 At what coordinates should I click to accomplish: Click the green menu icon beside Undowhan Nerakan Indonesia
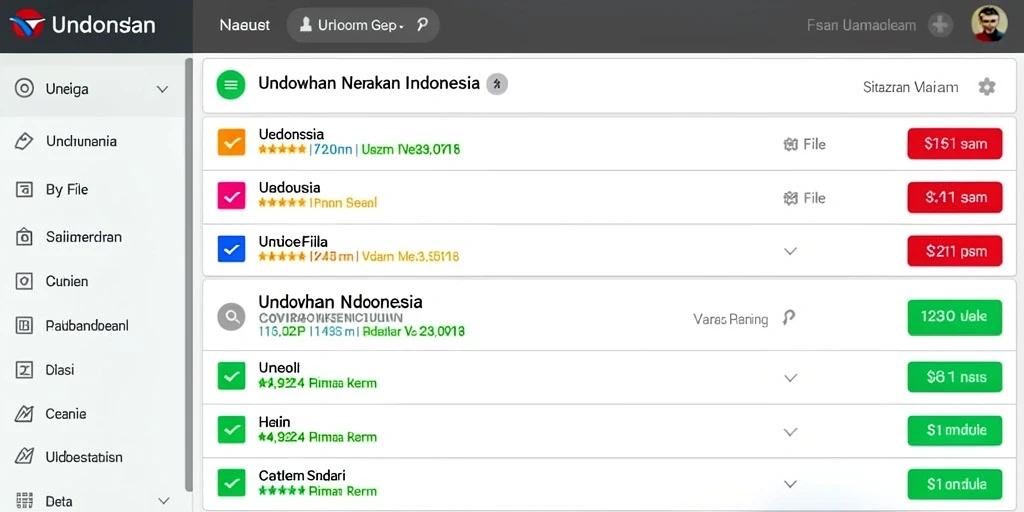(x=231, y=85)
